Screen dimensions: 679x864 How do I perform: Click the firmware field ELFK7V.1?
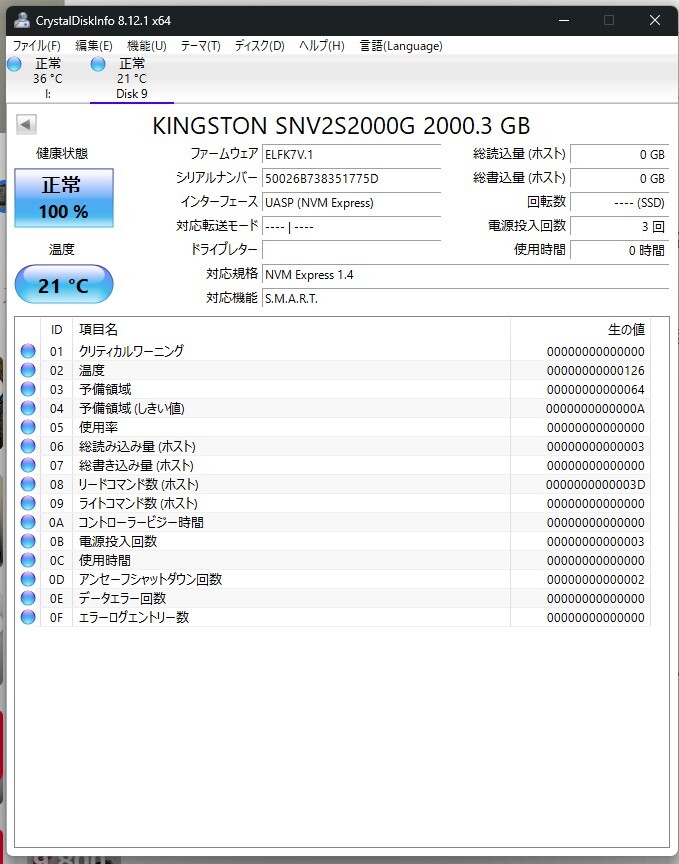point(352,154)
